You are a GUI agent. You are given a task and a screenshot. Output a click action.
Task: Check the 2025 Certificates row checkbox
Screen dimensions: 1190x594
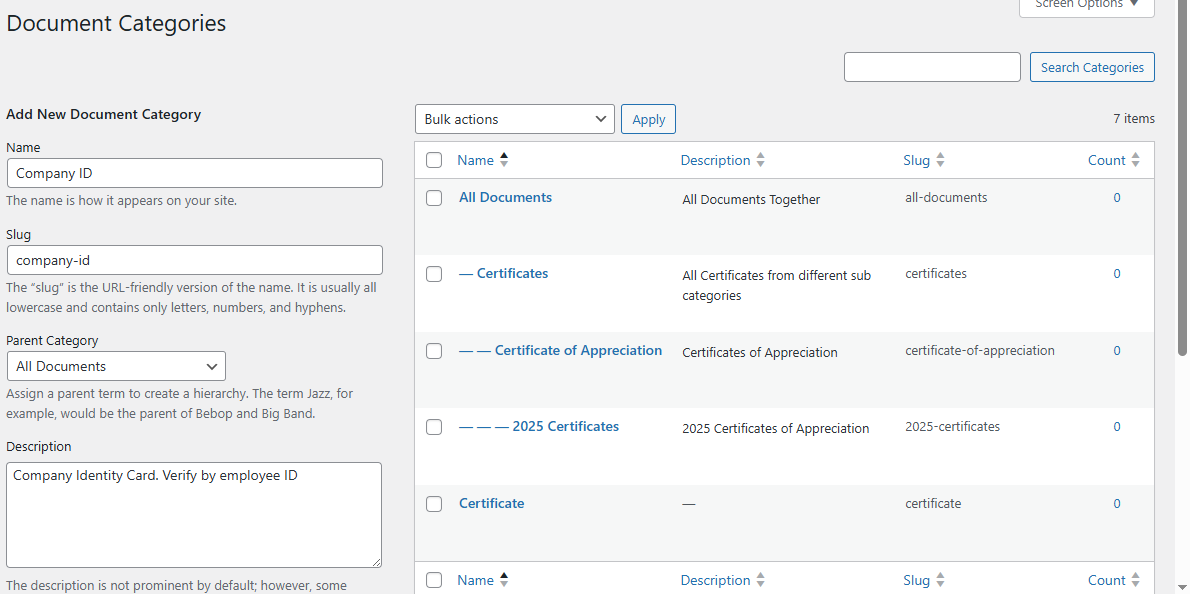[434, 426]
